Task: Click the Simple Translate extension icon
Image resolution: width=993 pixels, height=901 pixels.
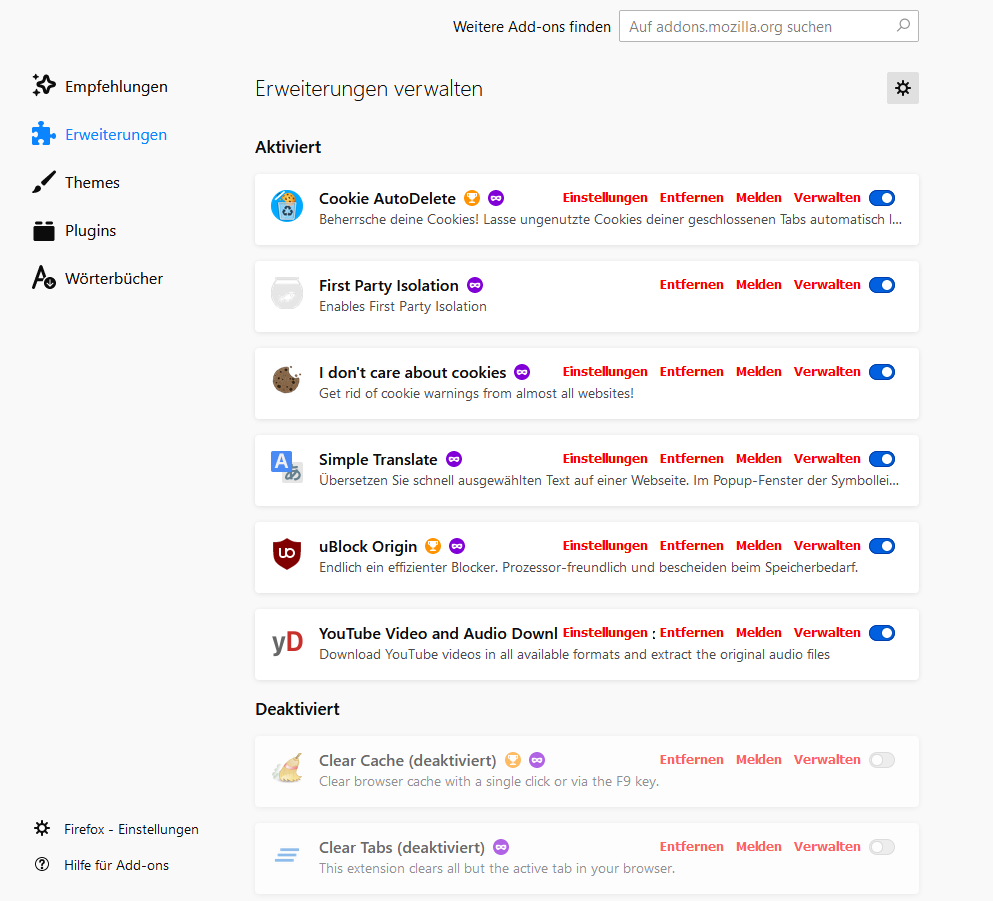Action: tap(287, 467)
